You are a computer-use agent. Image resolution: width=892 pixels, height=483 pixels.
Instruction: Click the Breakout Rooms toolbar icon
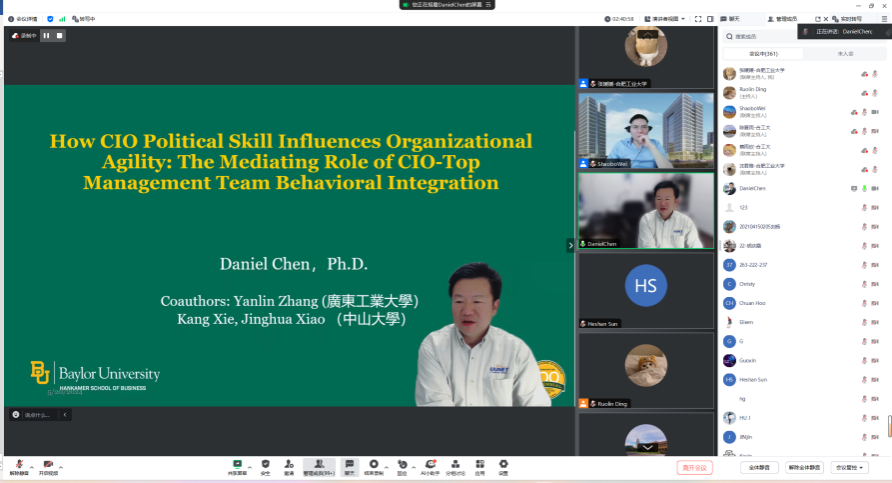[x=455, y=465]
